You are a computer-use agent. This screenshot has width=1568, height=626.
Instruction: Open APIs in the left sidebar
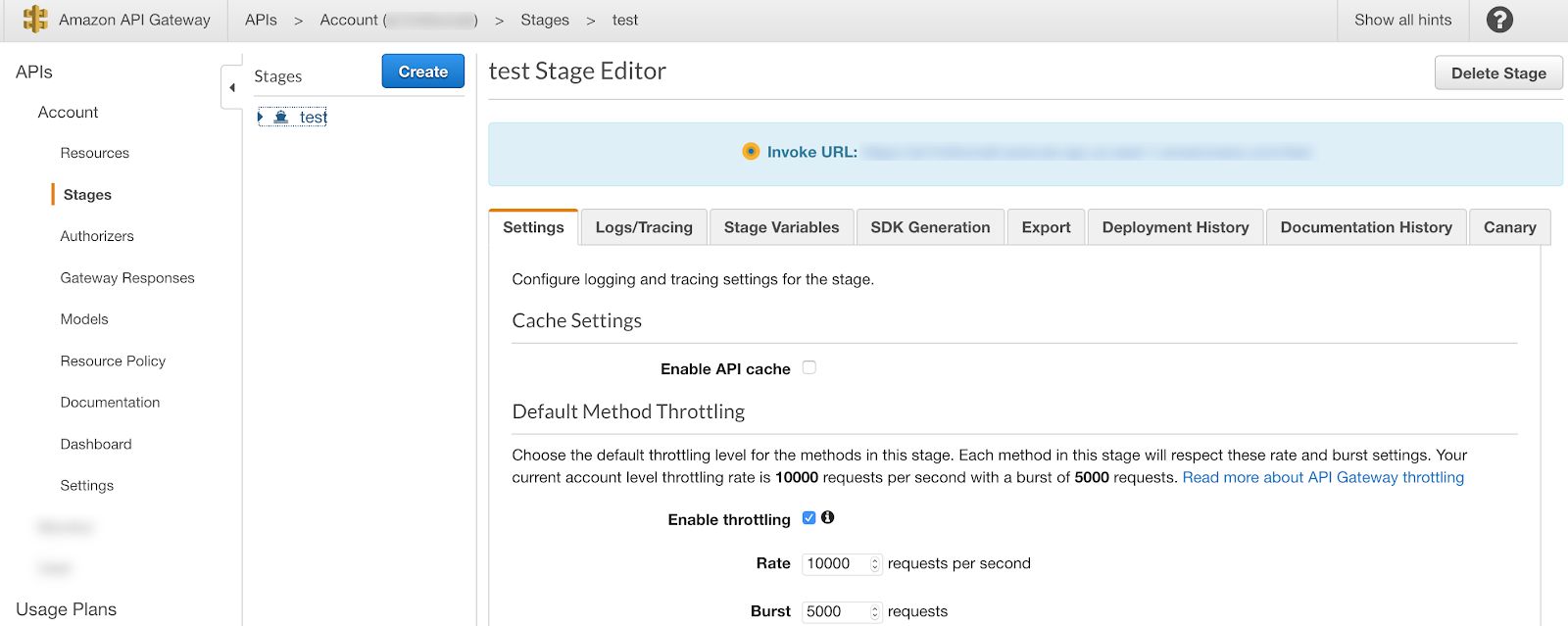click(34, 72)
